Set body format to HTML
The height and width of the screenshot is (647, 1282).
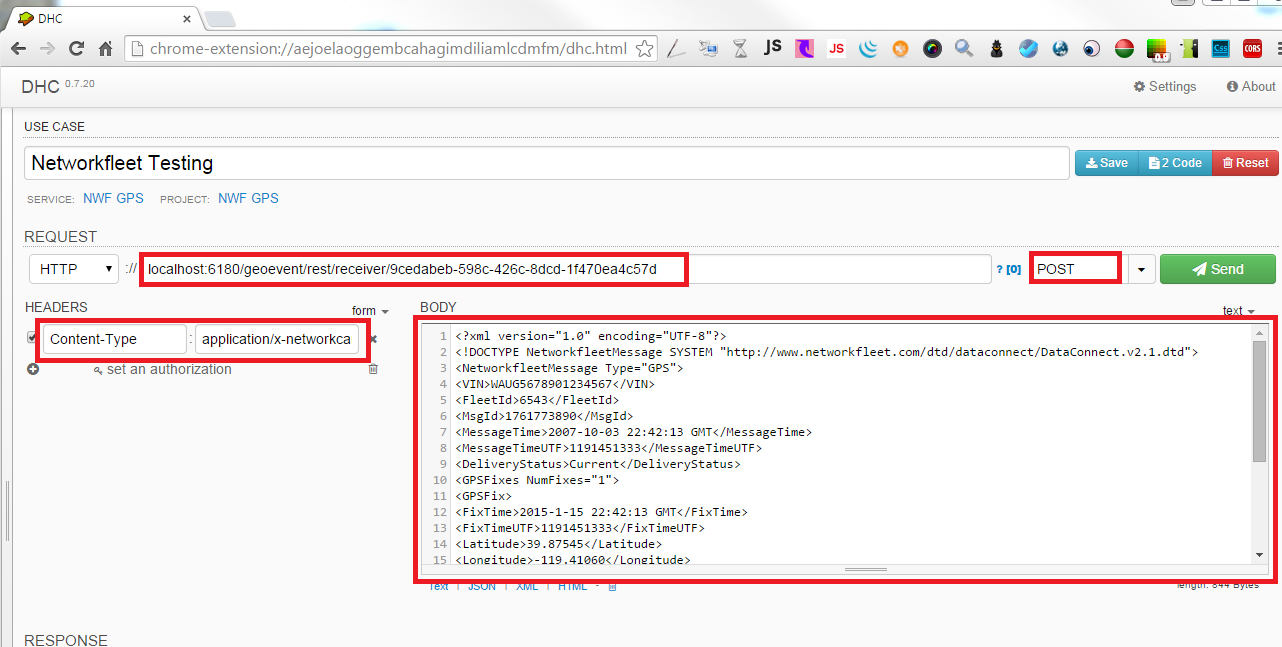click(573, 587)
